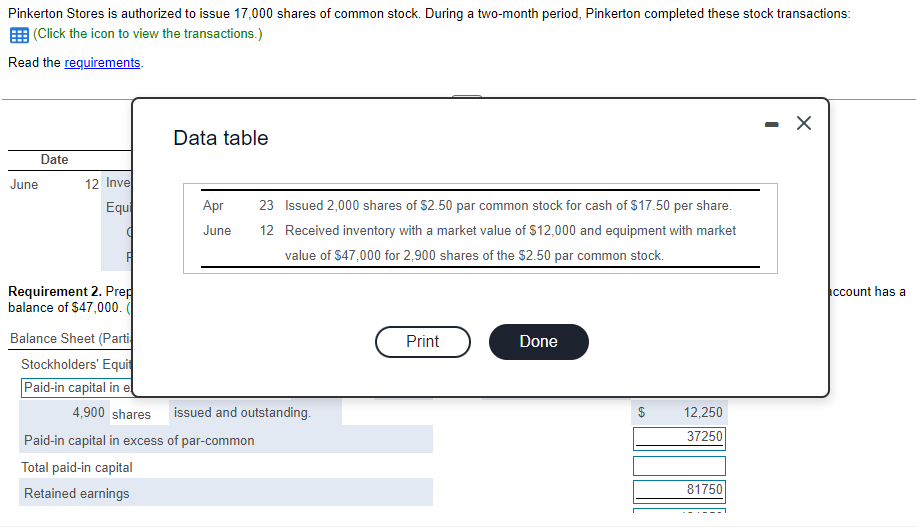Open the requirements link
This screenshot has height=527, width=916.
[102, 63]
